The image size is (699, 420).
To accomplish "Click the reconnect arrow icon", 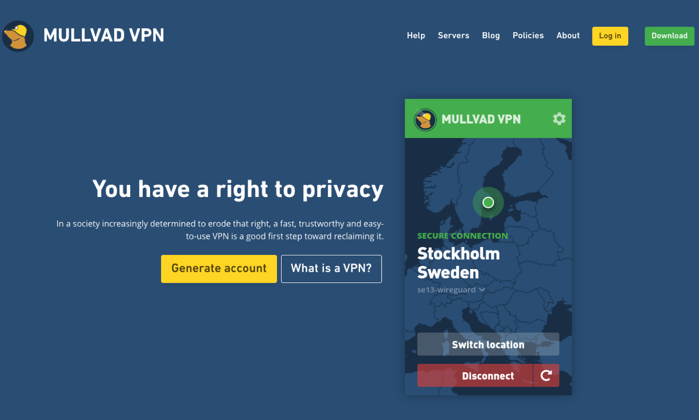I will coord(547,375).
